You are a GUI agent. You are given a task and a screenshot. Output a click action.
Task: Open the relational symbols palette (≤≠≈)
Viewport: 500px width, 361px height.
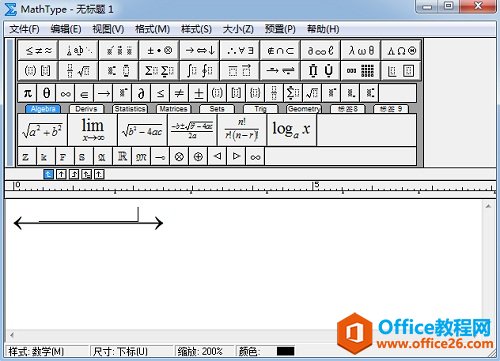38,50
